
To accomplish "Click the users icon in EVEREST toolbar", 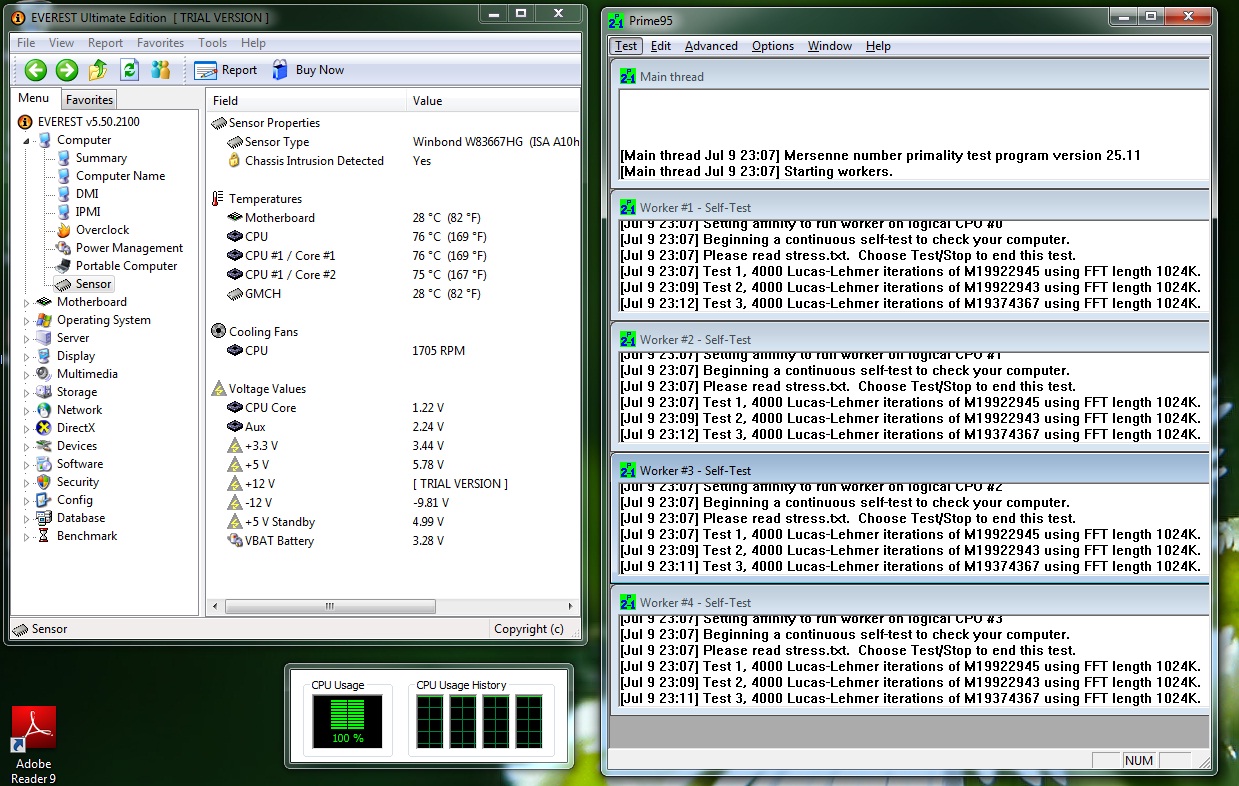I will pos(160,70).
